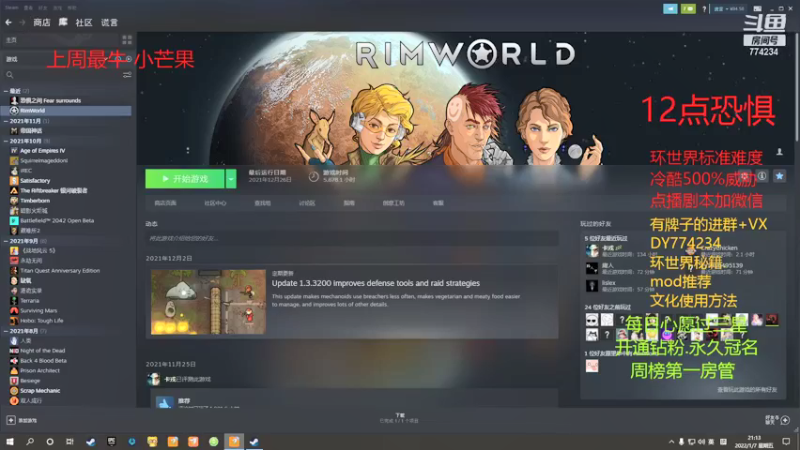Select RimWorld in the game list
Viewport: 800px width, 450px height.
(67, 110)
